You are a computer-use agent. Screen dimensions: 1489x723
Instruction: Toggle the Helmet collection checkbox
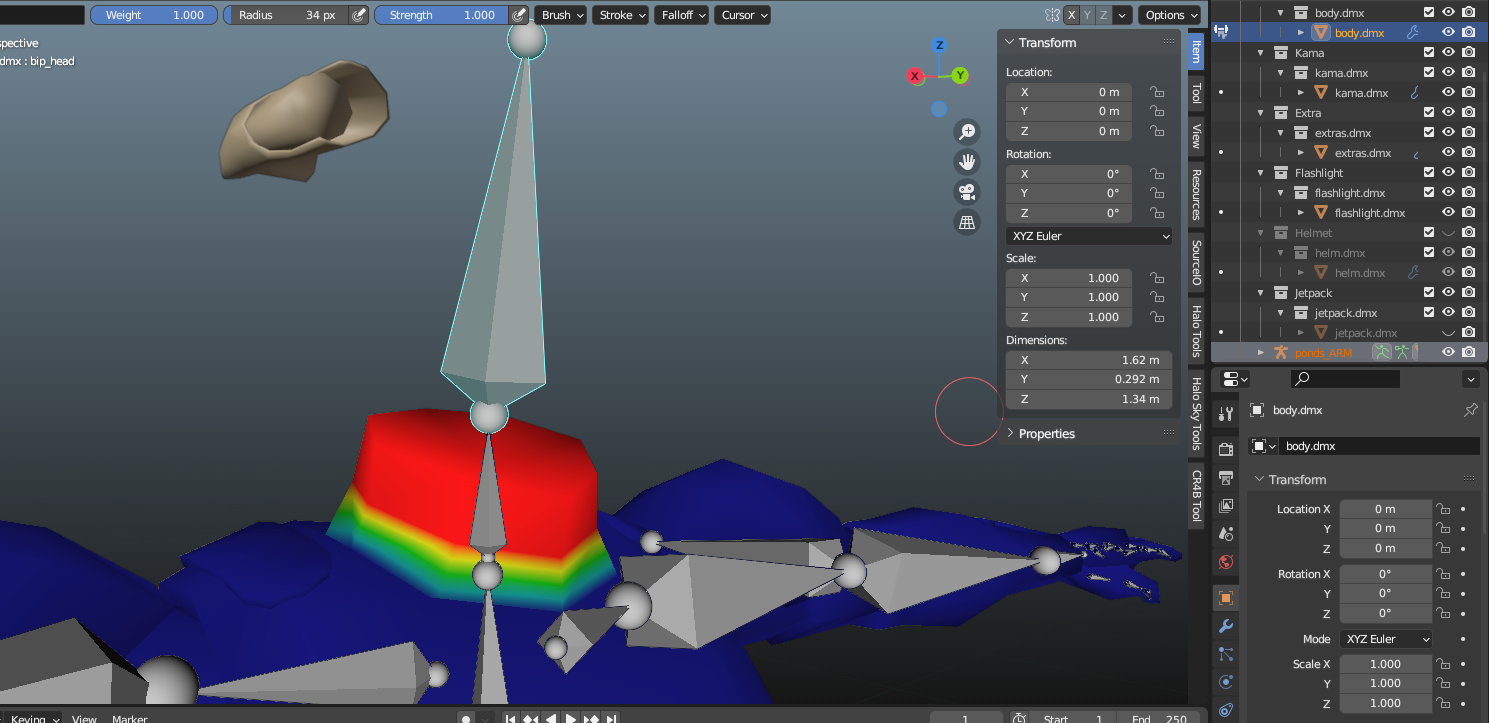coord(1429,232)
